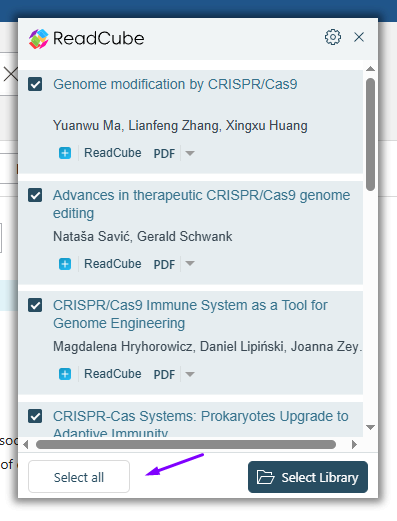
Task: Click the Select all button
Action: coord(79,477)
